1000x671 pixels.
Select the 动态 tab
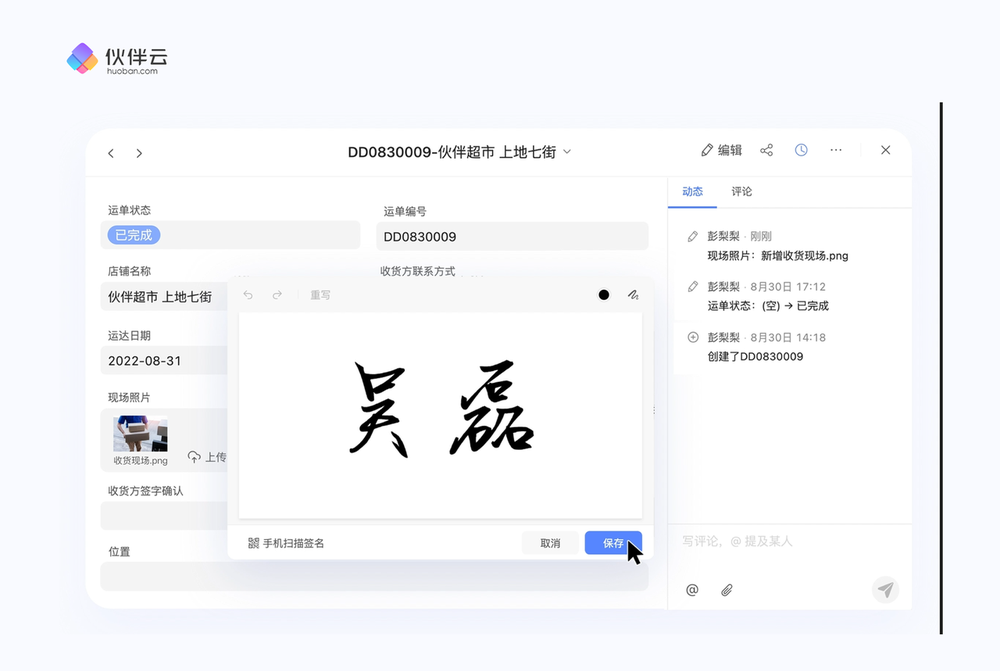click(692, 191)
